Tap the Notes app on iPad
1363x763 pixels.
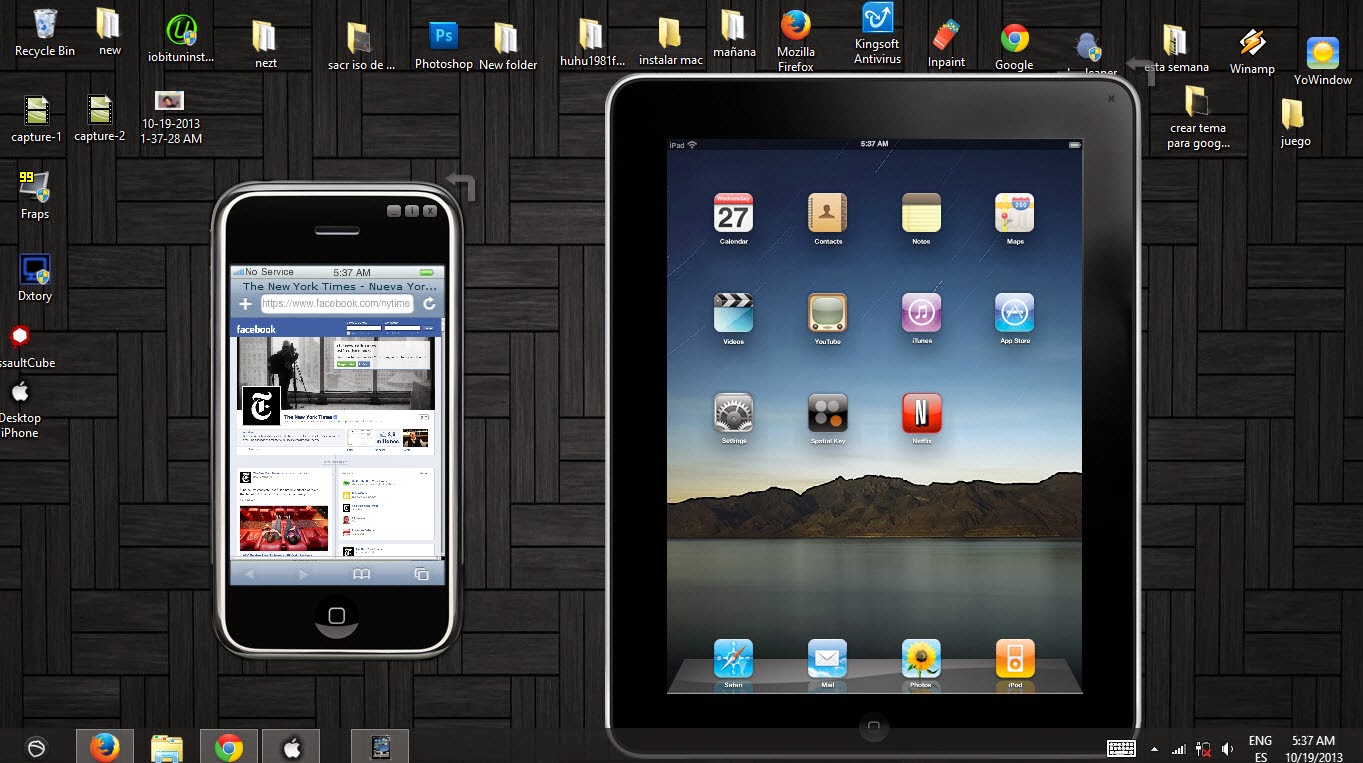tap(921, 213)
